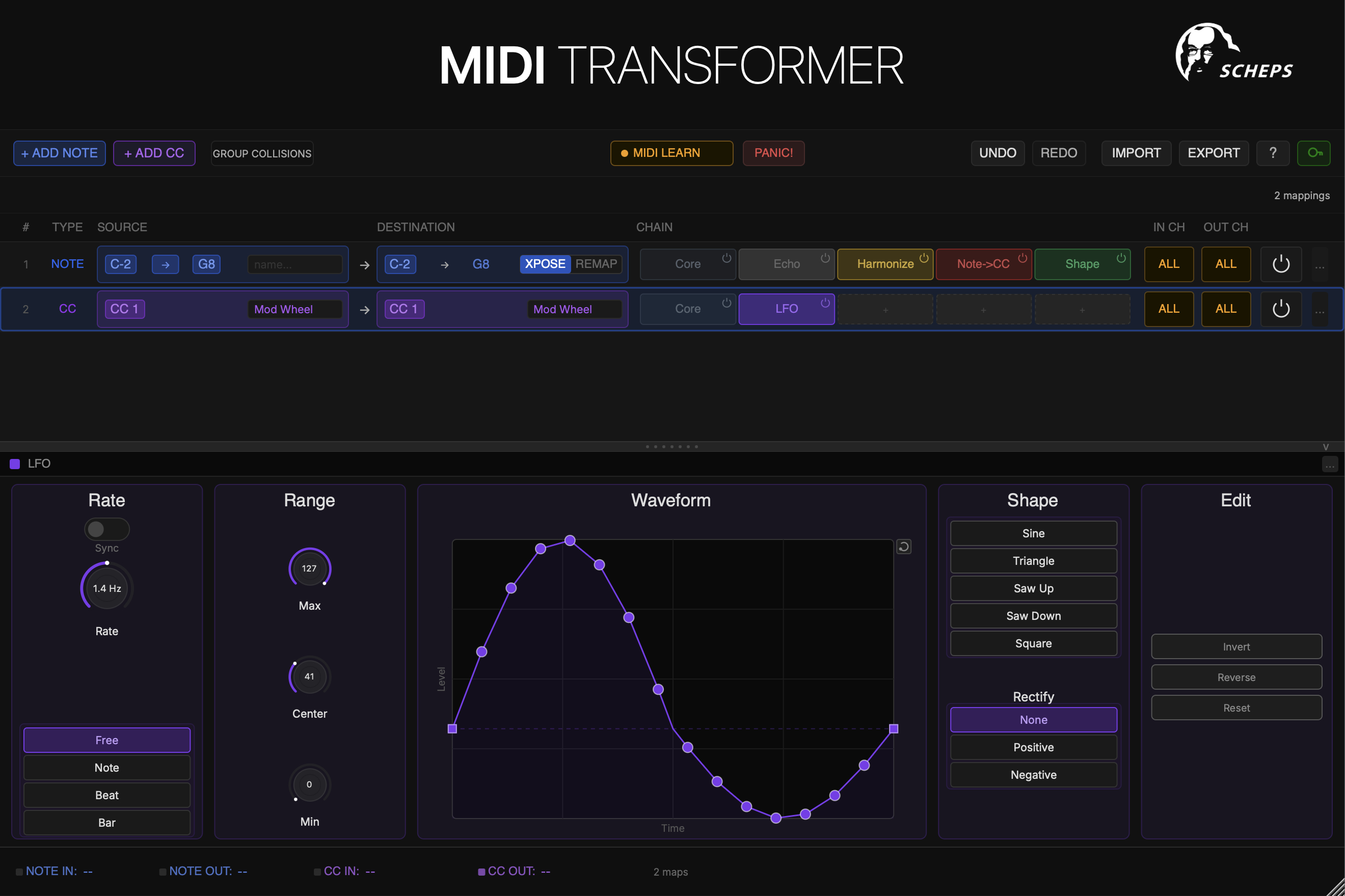Screen dimensions: 1345x896
Task: Open the LFO panel options ellipsis
Action: [1330, 465]
